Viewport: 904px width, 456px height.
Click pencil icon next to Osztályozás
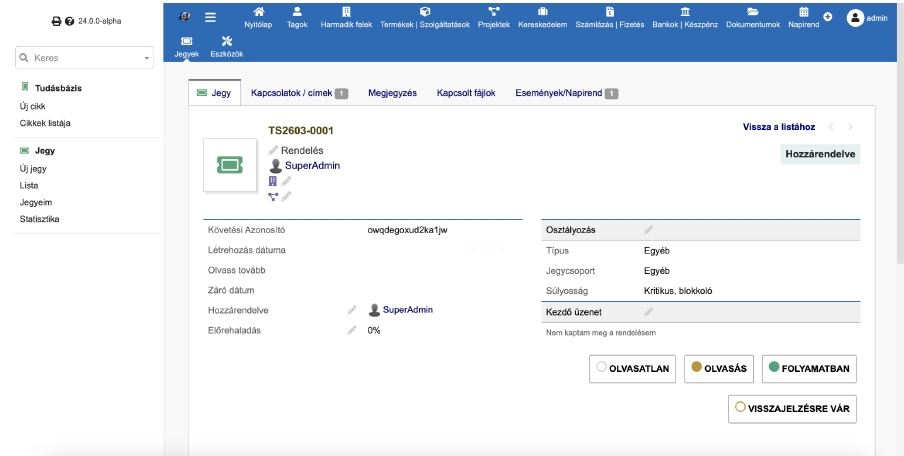tap(649, 230)
